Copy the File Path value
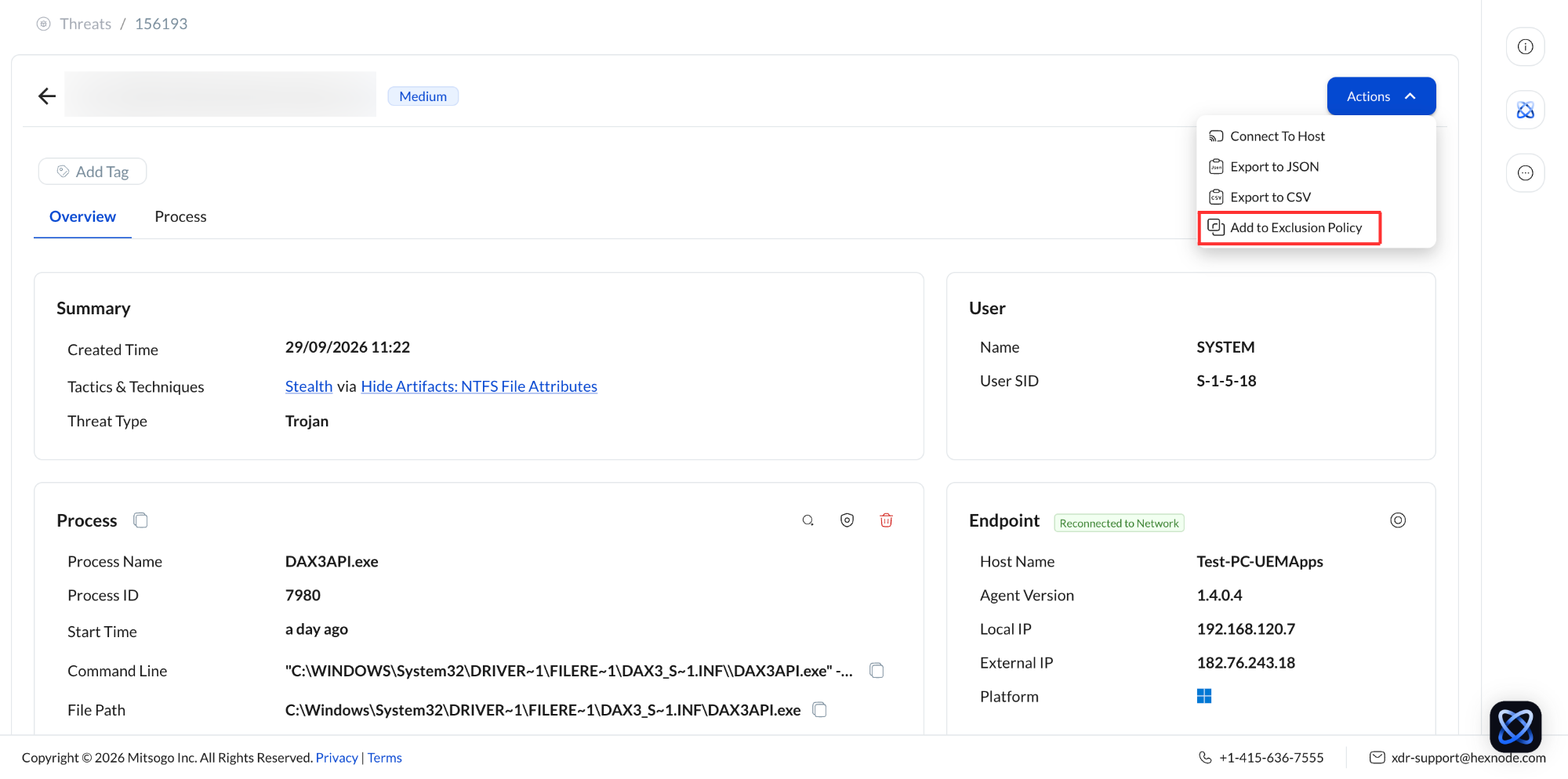 click(819, 710)
